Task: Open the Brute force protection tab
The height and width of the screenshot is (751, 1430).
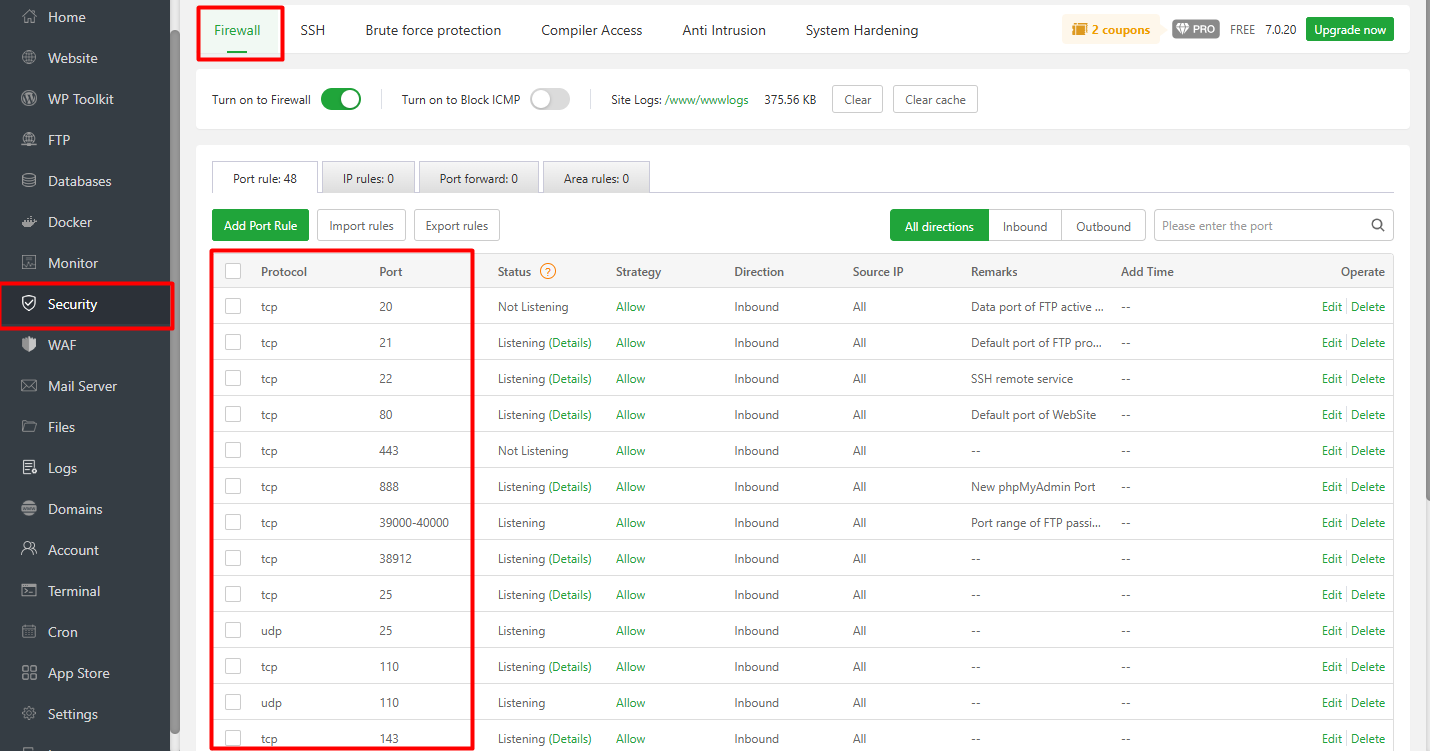Action: click(432, 30)
